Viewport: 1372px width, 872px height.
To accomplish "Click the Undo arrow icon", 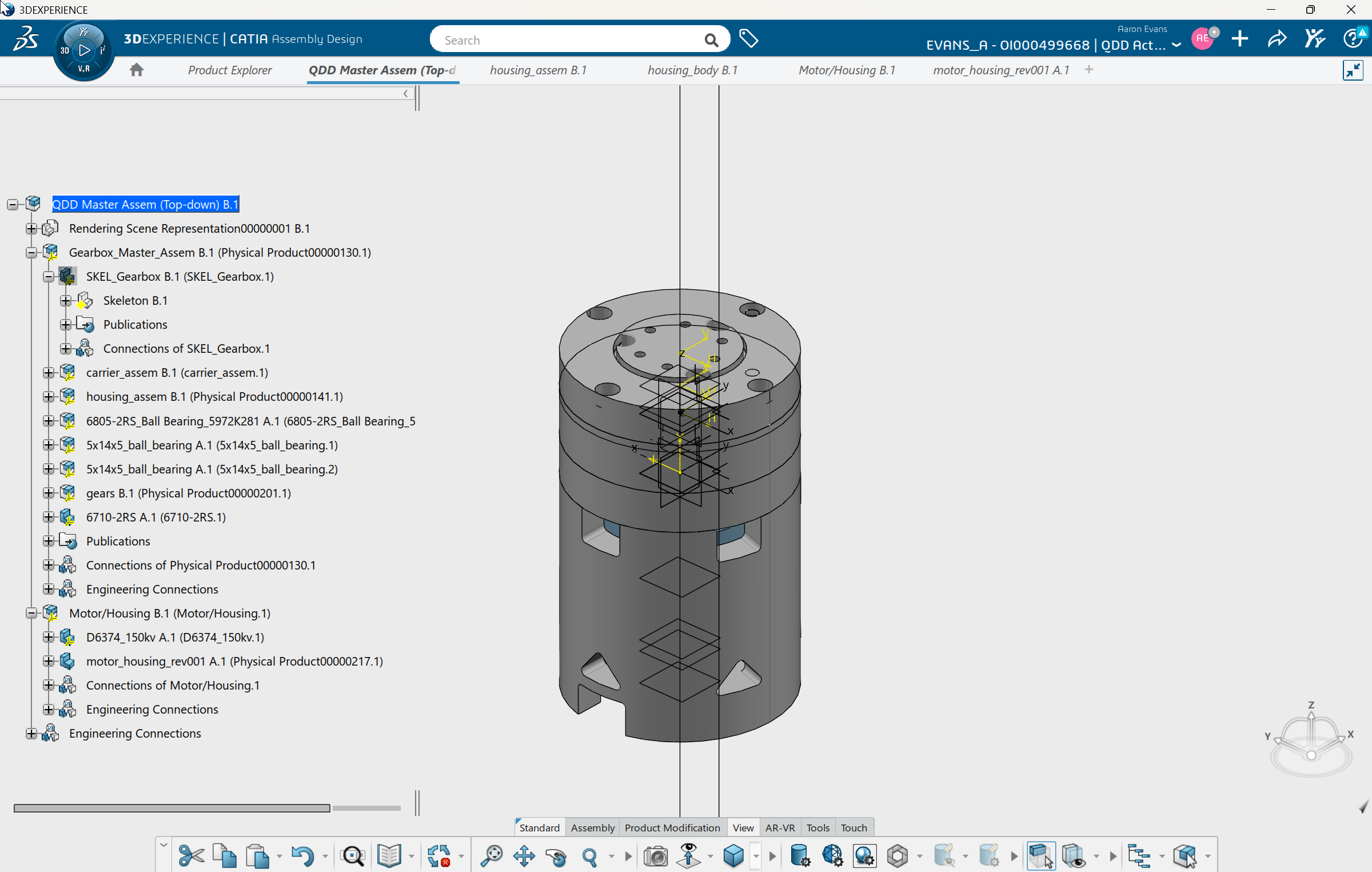I will click(302, 855).
